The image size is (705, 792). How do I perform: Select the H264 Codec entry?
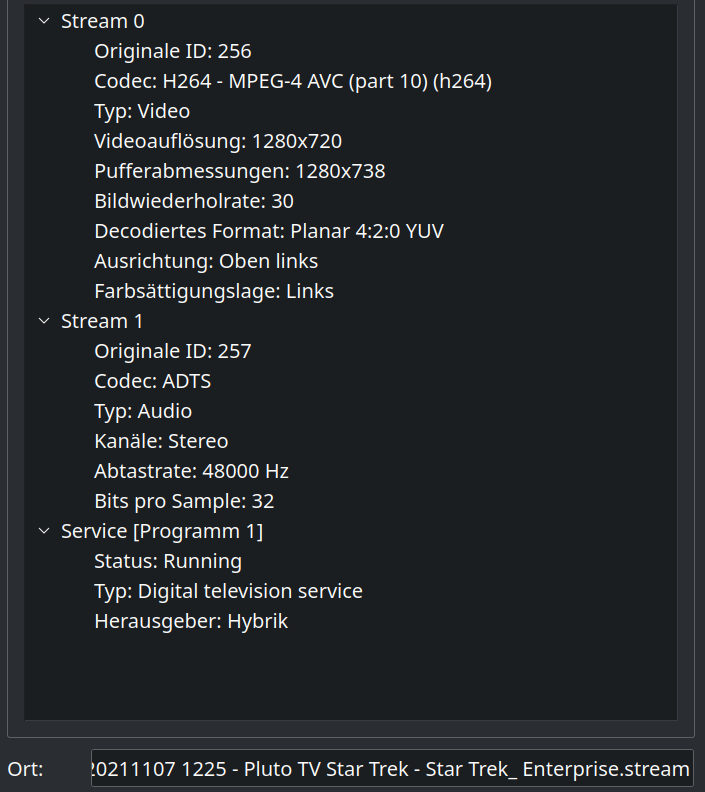tap(292, 81)
